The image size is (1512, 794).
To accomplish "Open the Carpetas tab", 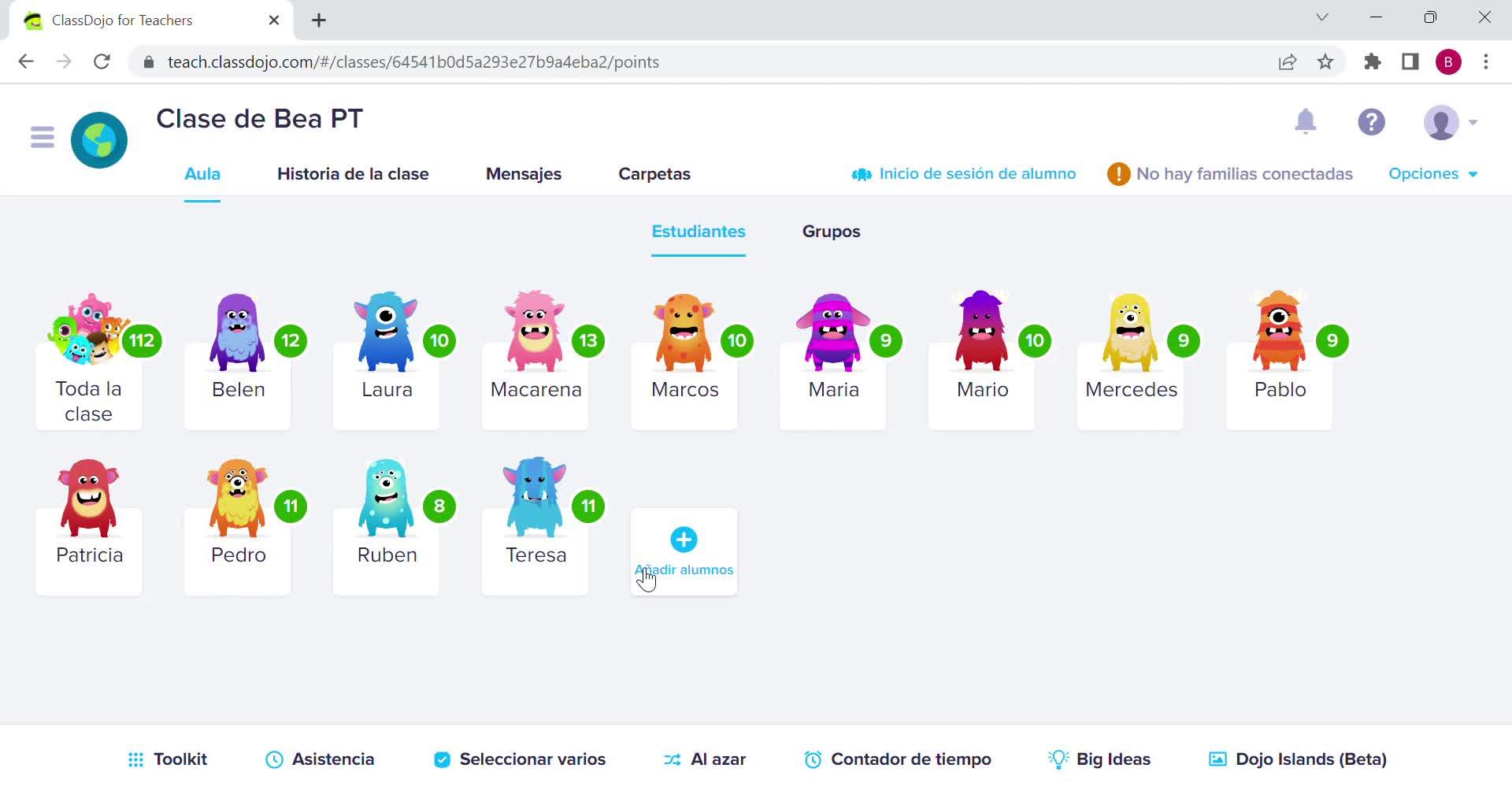I will click(x=654, y=174).
